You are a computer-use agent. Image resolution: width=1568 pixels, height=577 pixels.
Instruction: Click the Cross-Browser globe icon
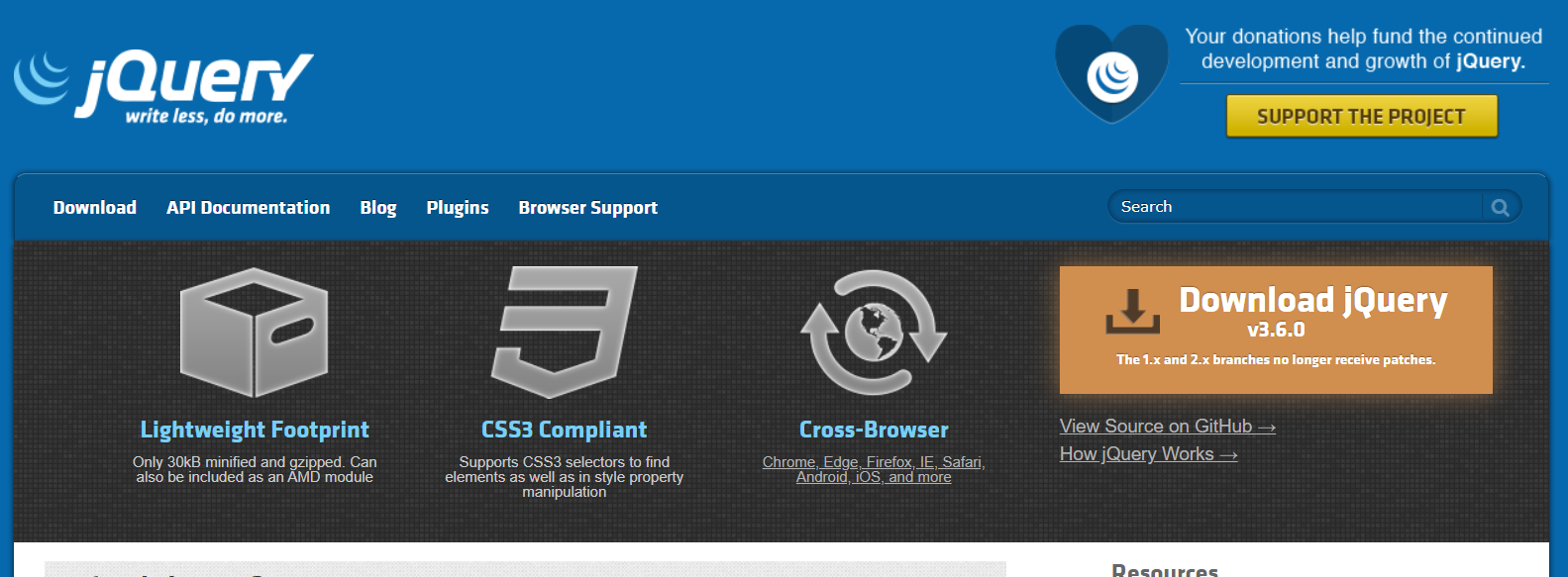[874, 333]
